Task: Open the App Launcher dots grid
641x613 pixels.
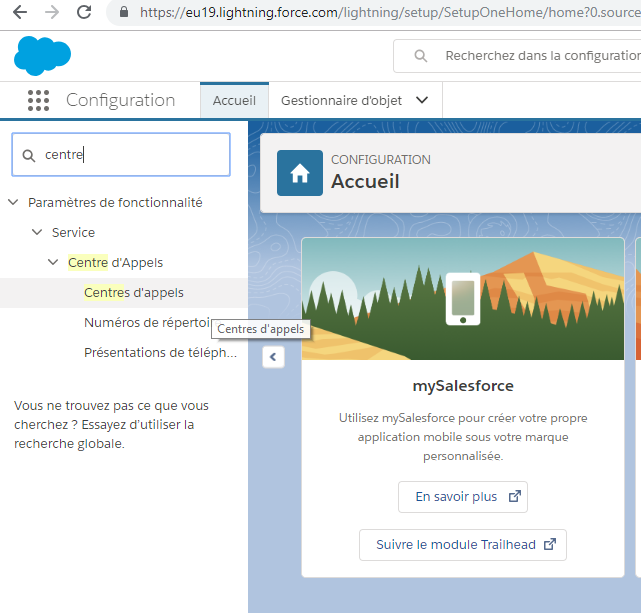Action: click(38, 101)
